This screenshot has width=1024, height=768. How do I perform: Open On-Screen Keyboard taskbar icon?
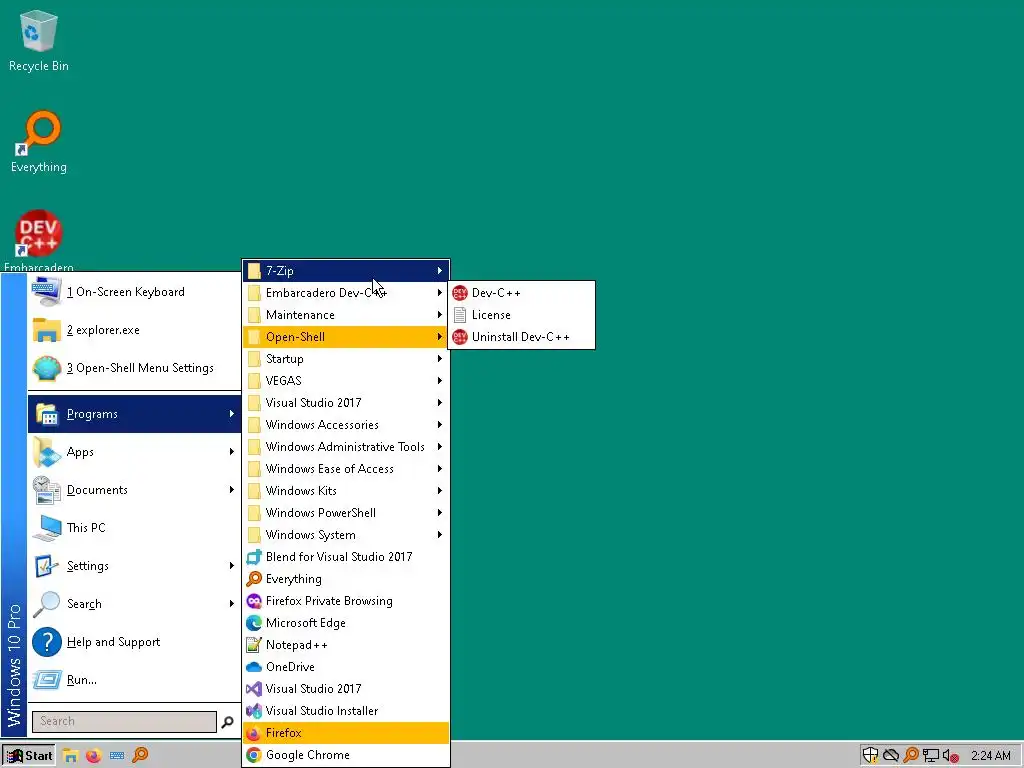pyautogui.click(x=117, y=756)
